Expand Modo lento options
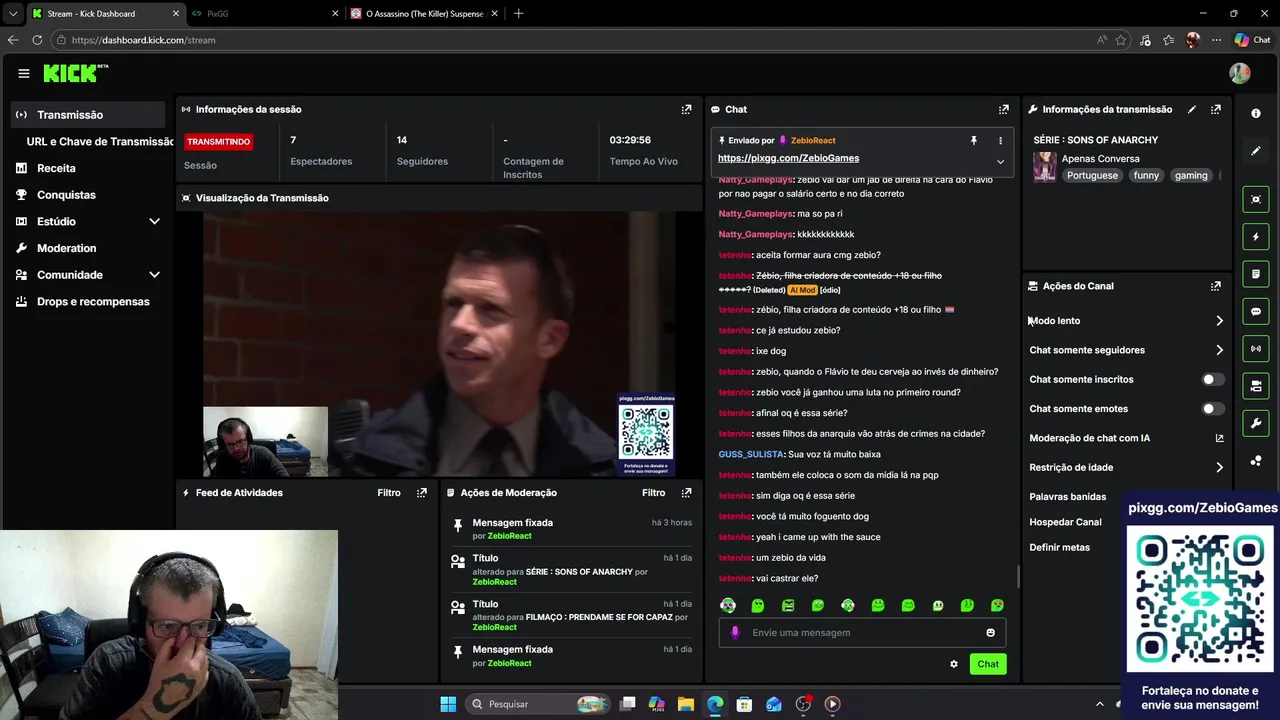This screenshot has width=1280, height=720. (x=1219, y=321)
